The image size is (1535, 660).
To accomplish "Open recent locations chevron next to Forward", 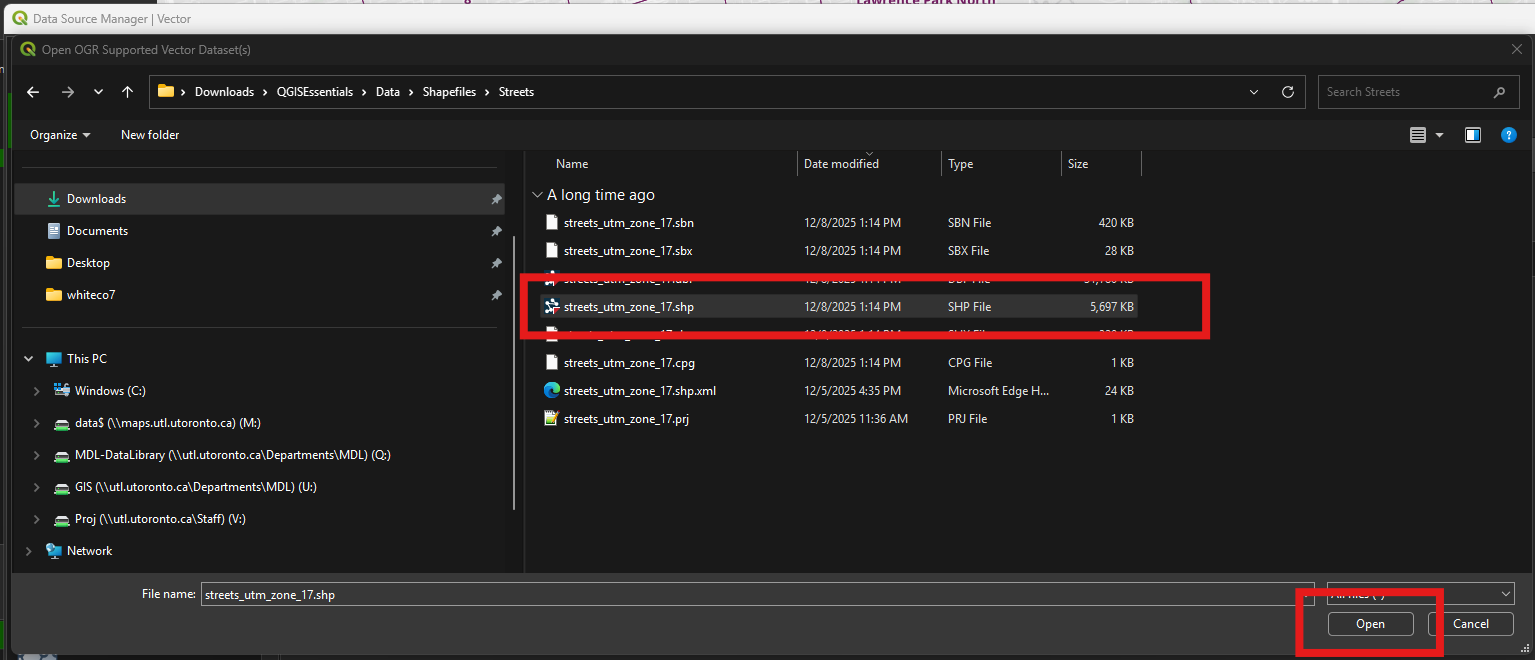I will pyautogui.click(x=98, y=92).
